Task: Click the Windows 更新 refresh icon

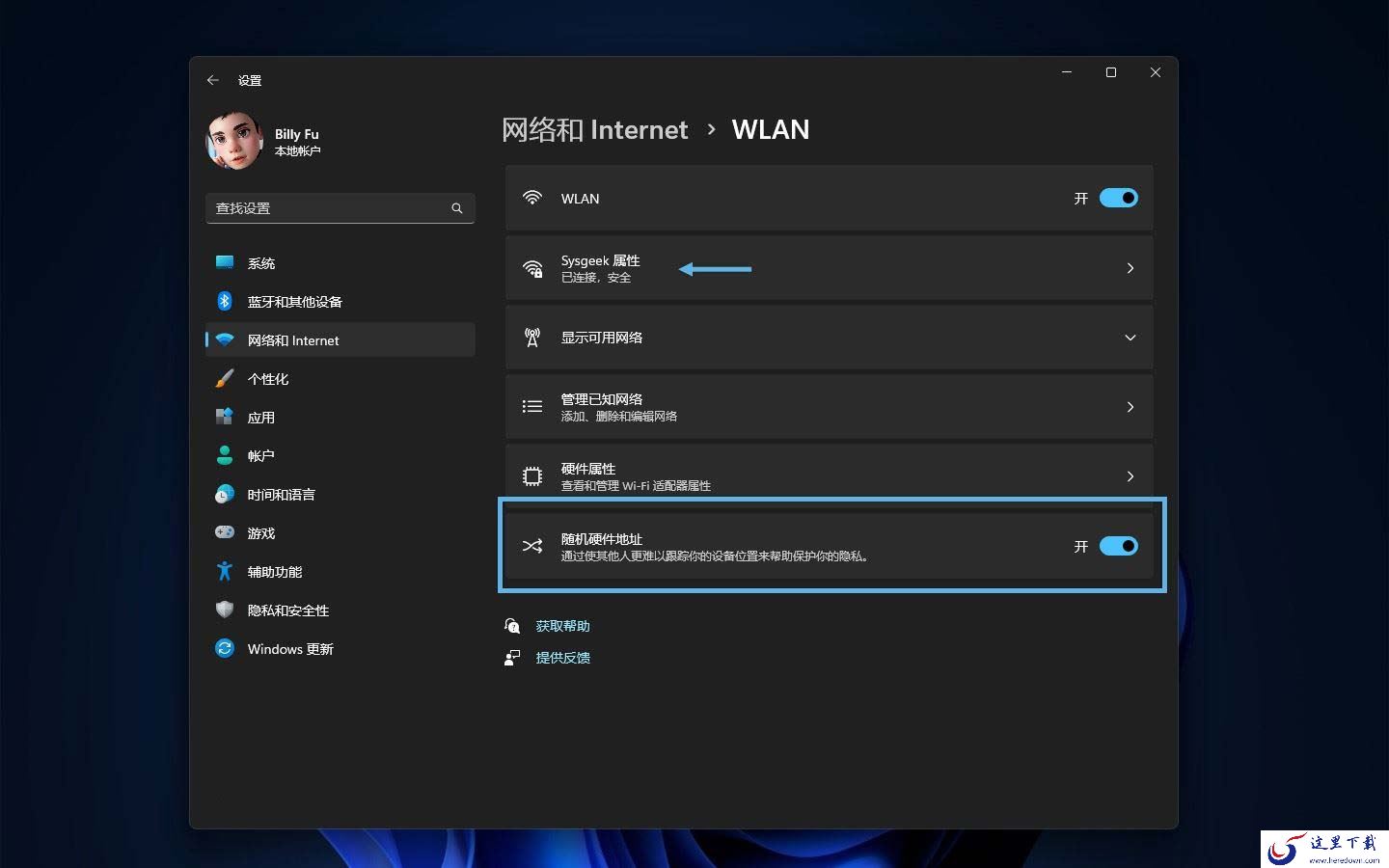Action: coord(225,648)
